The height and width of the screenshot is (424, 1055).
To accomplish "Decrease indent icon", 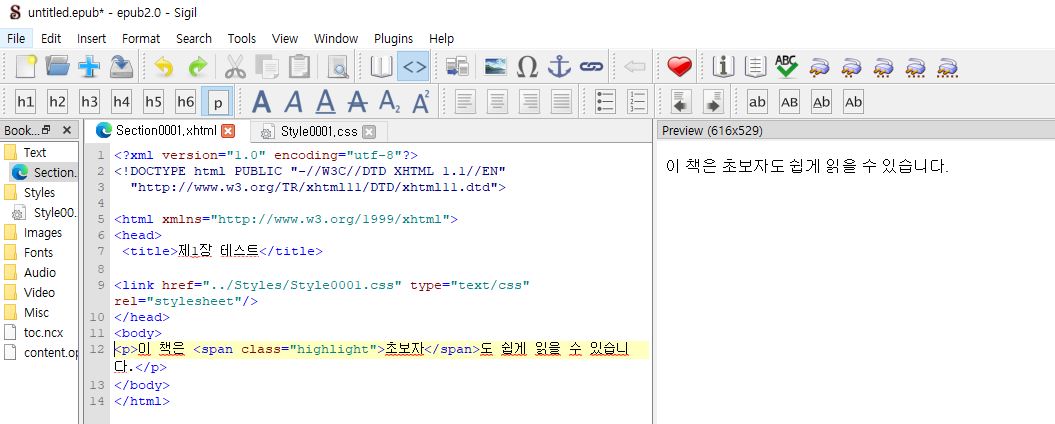I will [x=681, y=102].
